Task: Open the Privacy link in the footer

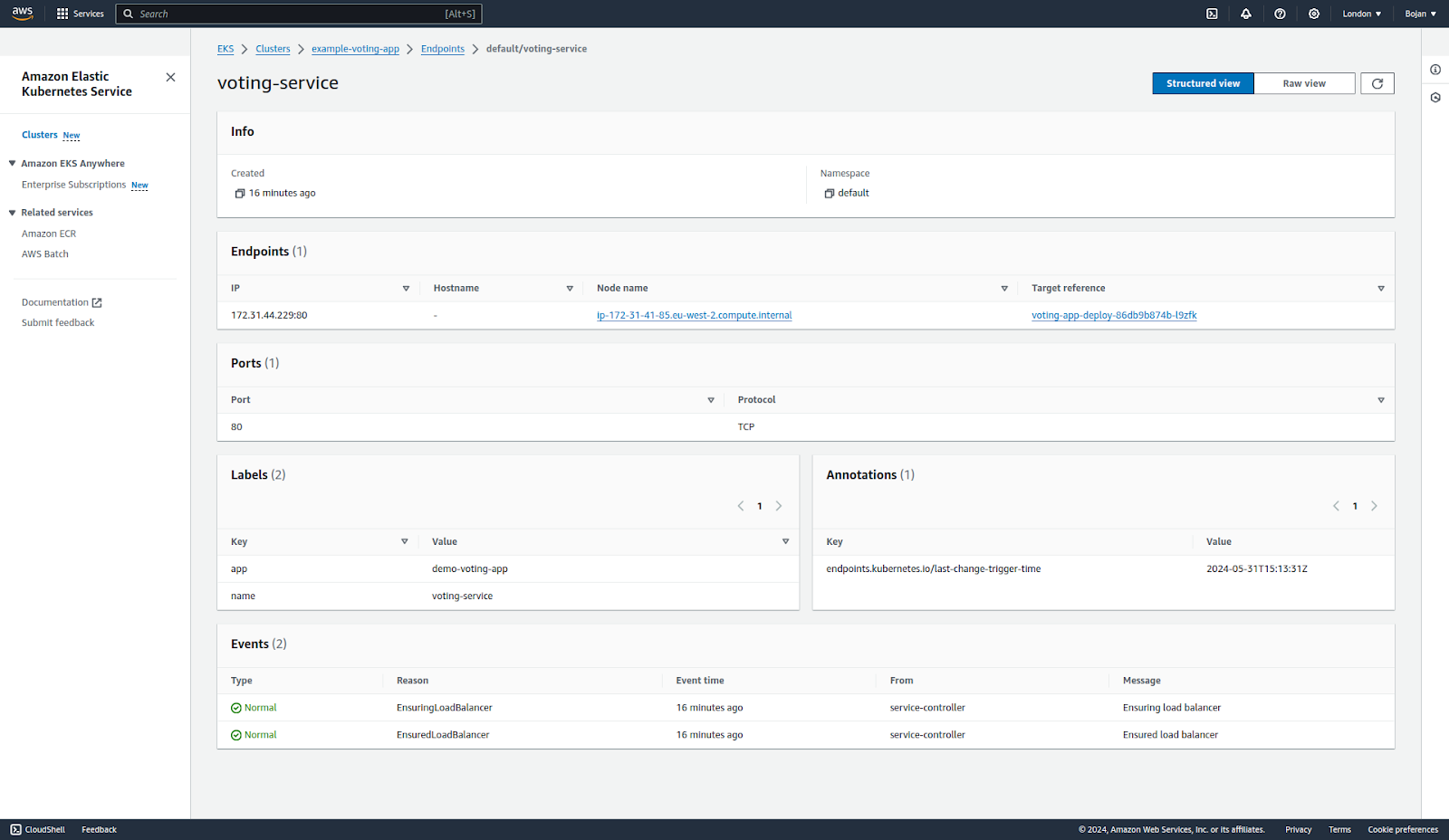Action: 1298,829
